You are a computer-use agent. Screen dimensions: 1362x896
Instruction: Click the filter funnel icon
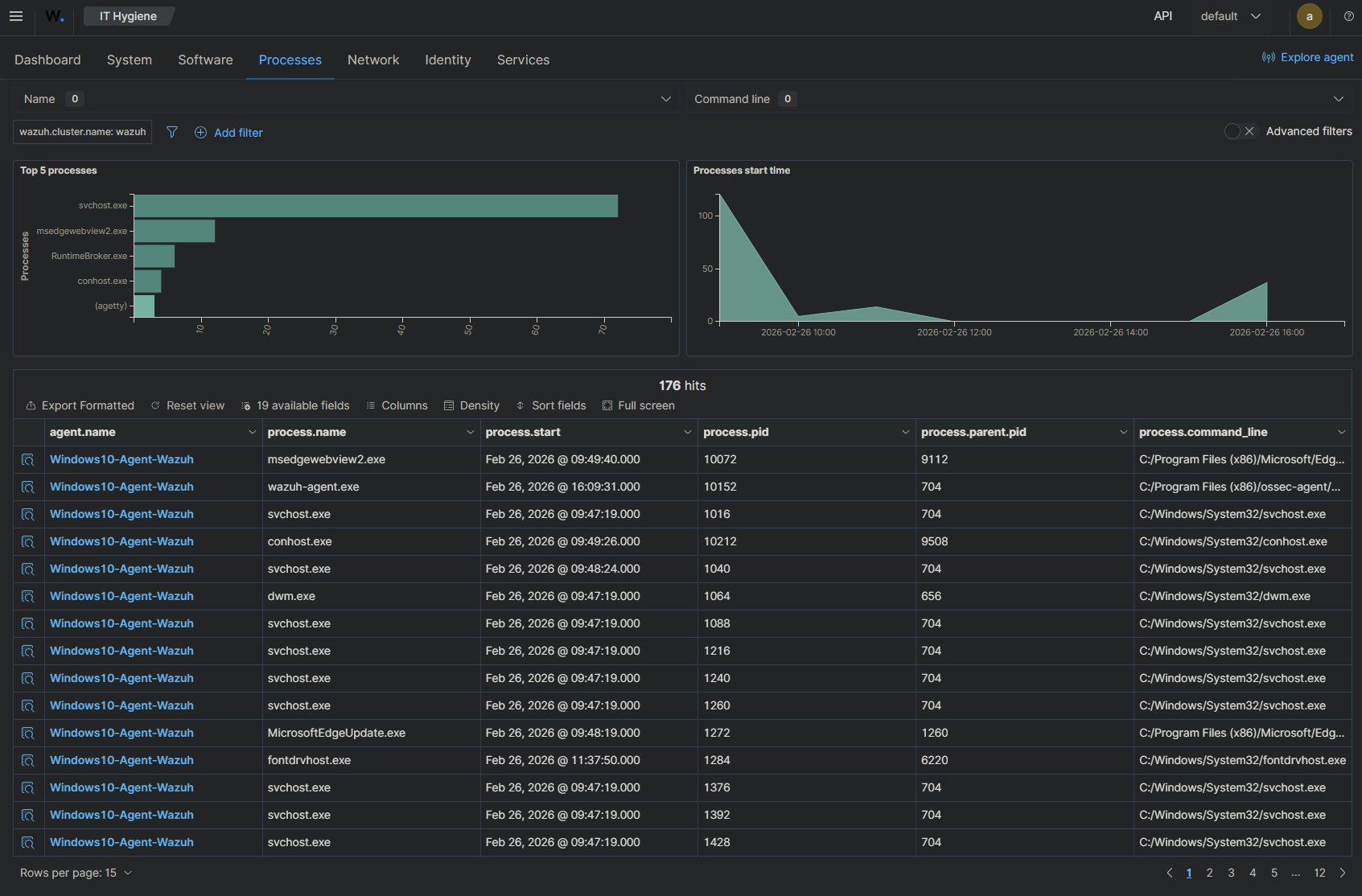172,132
